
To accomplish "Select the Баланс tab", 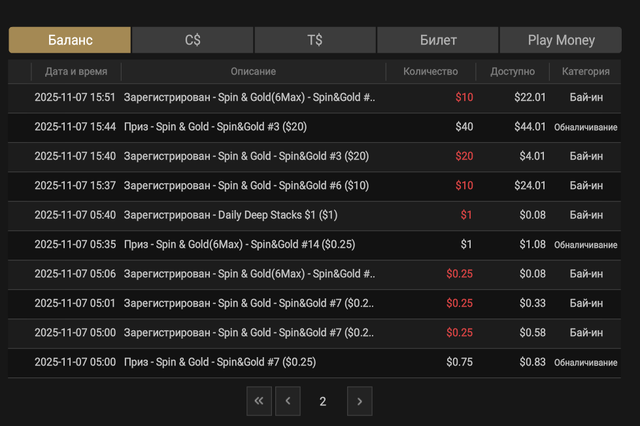I will 70,40.
